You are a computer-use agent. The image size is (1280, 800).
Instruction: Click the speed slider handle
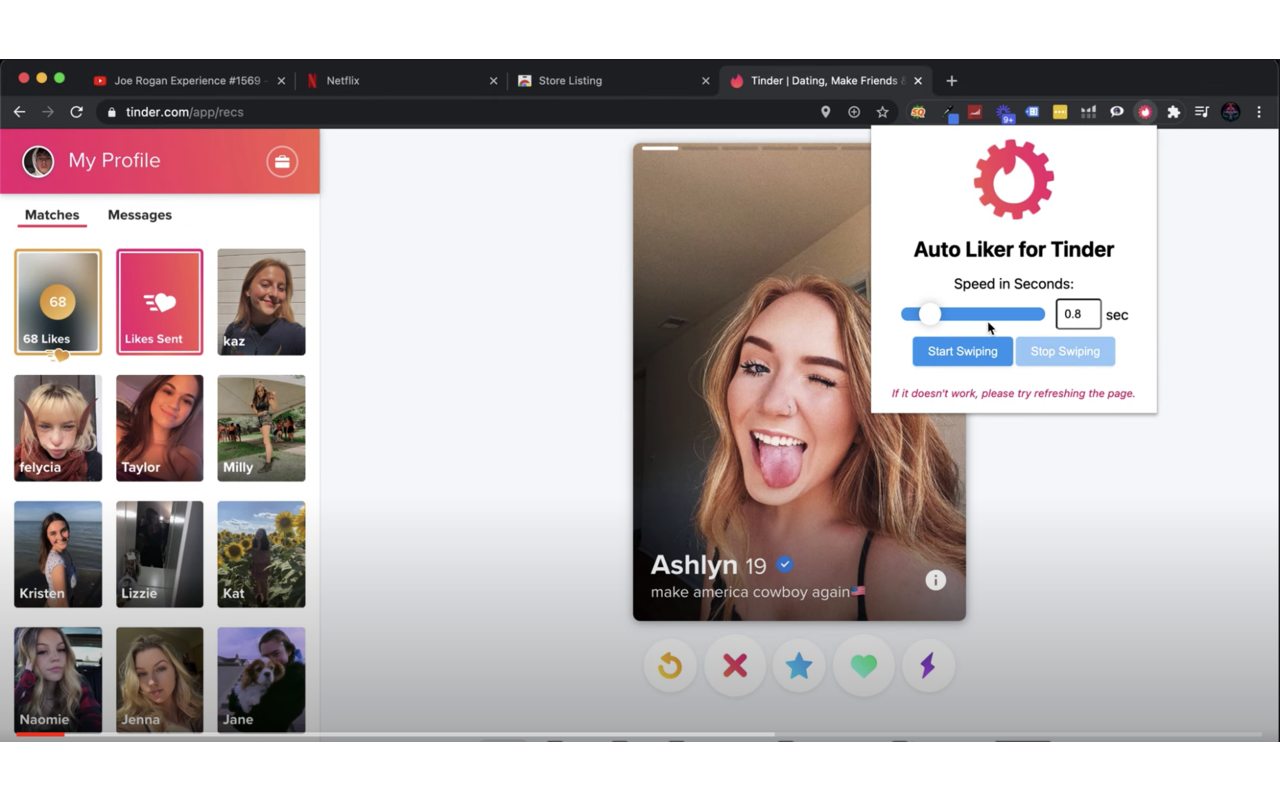tap(930, 314)
